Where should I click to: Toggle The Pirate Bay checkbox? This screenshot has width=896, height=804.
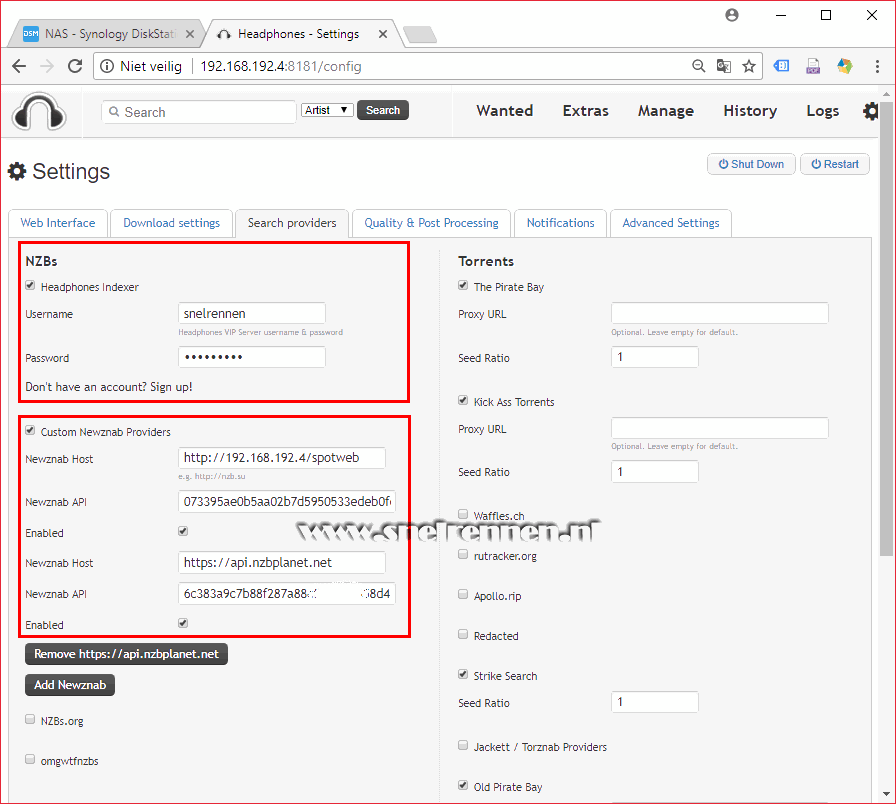(x=463, y=286)
